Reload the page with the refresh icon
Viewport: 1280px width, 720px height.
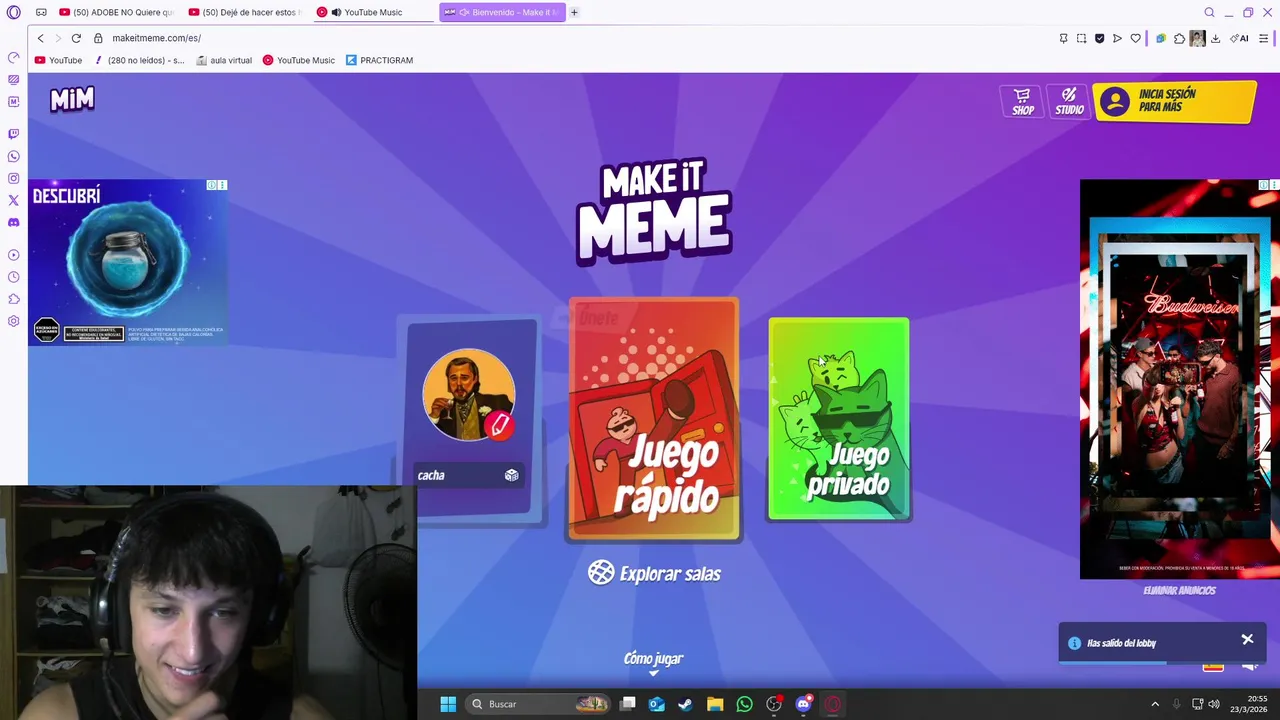click(76, 38)
